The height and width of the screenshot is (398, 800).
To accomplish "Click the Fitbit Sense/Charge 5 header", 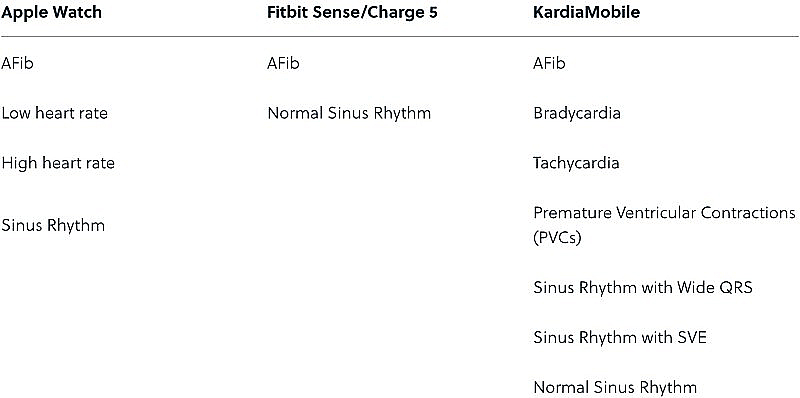I will click(x=352, y=12).
